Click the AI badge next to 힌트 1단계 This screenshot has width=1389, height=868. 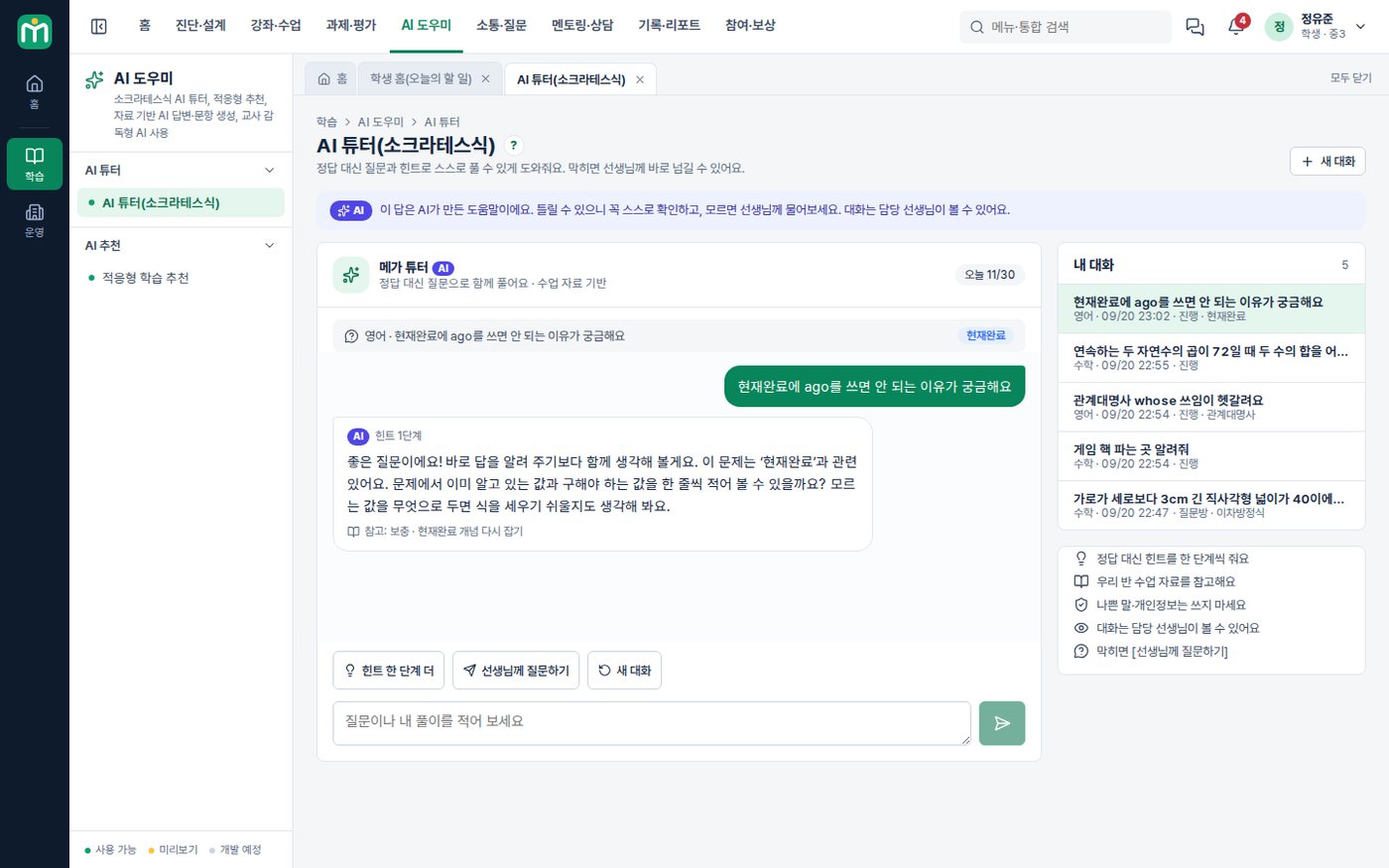pos(358,436)
